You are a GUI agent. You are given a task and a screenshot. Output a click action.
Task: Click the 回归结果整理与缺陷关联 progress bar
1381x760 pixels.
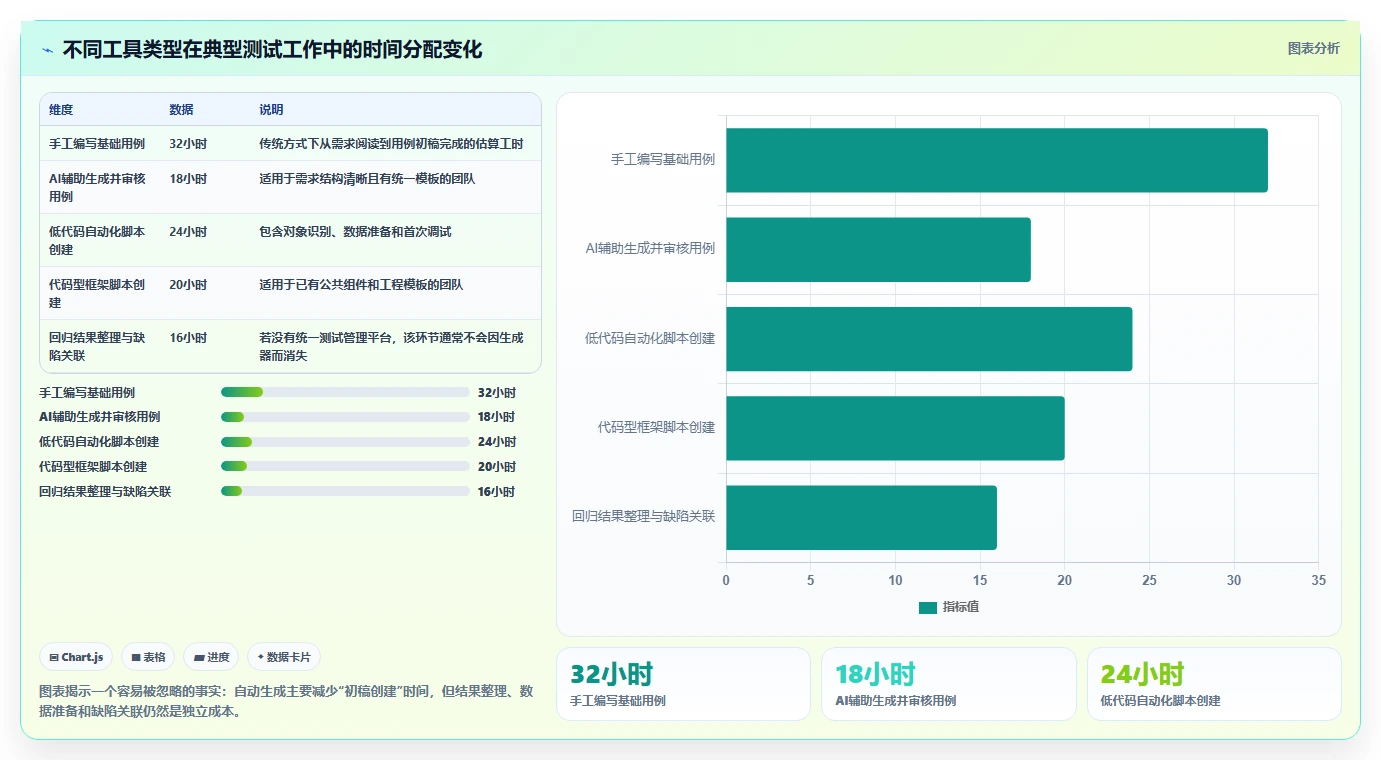(345, 491)
